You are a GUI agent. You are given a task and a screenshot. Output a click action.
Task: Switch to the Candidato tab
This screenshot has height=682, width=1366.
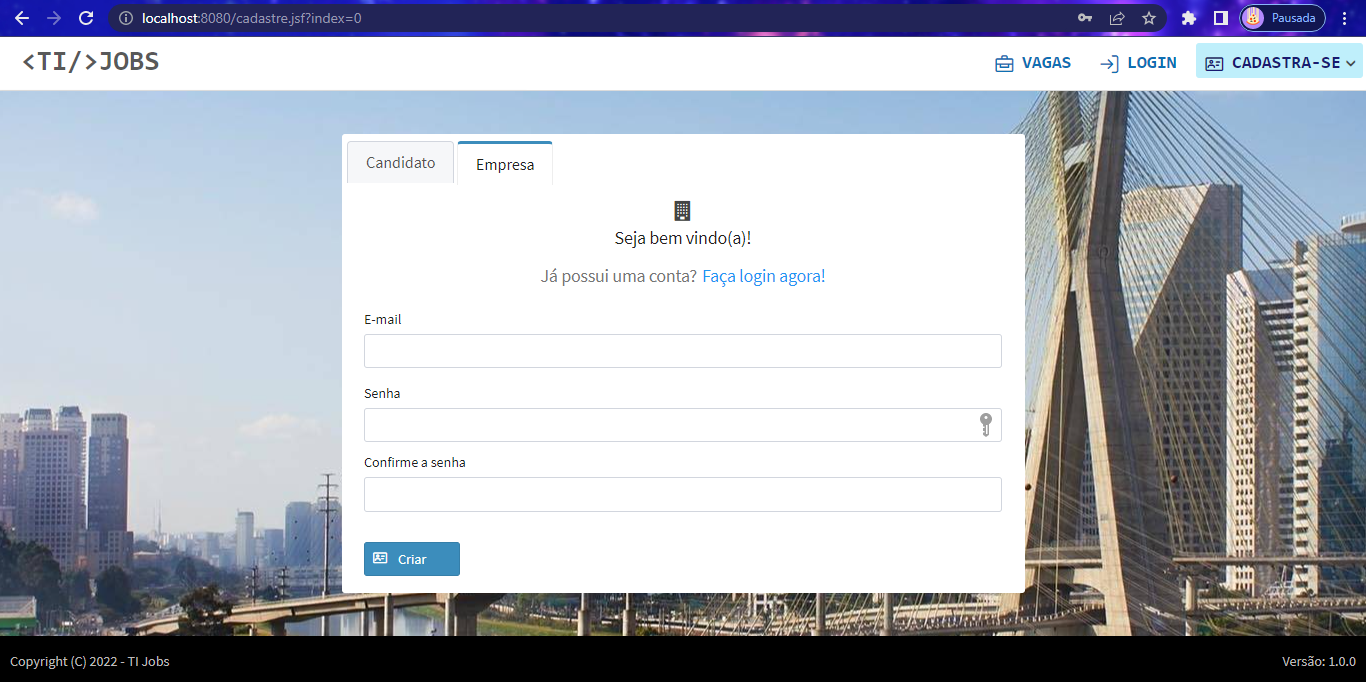coord(400,163)
